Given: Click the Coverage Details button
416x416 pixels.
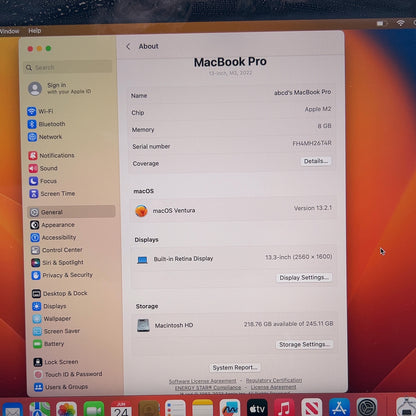Looking at the screenshot, I should pos(315,161).
